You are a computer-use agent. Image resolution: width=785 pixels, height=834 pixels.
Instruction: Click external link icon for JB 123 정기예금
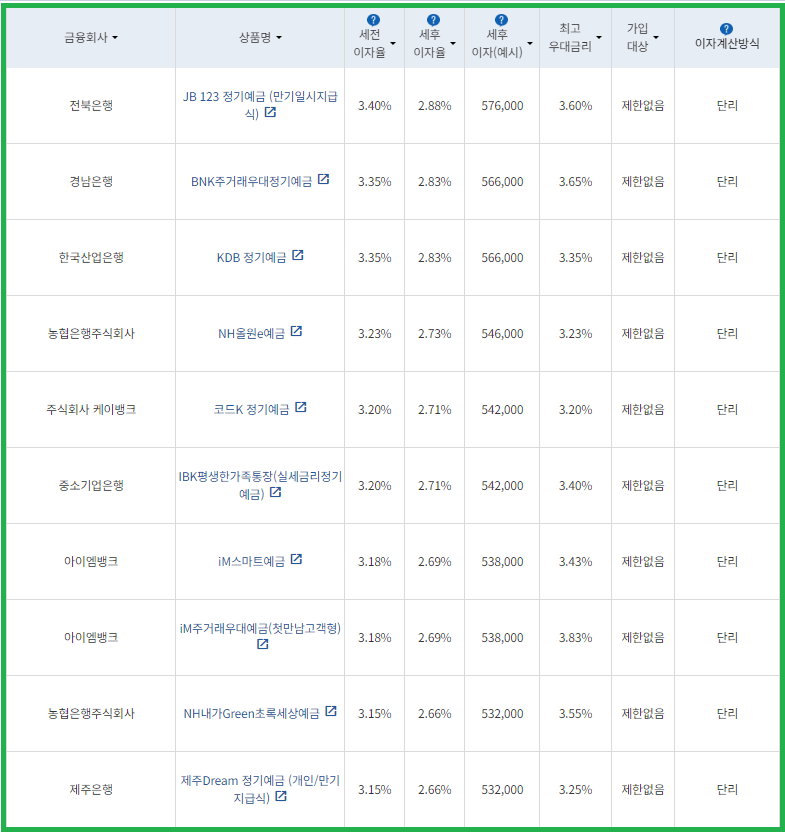point(270,112)
